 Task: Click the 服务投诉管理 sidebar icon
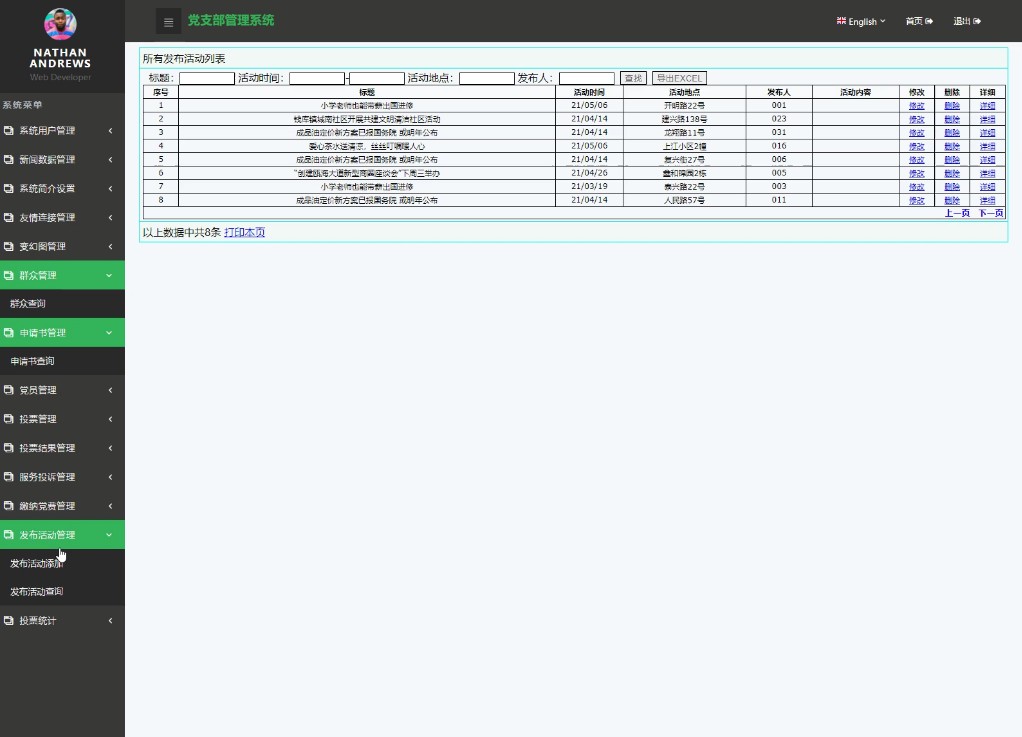(x=9, y=477)
